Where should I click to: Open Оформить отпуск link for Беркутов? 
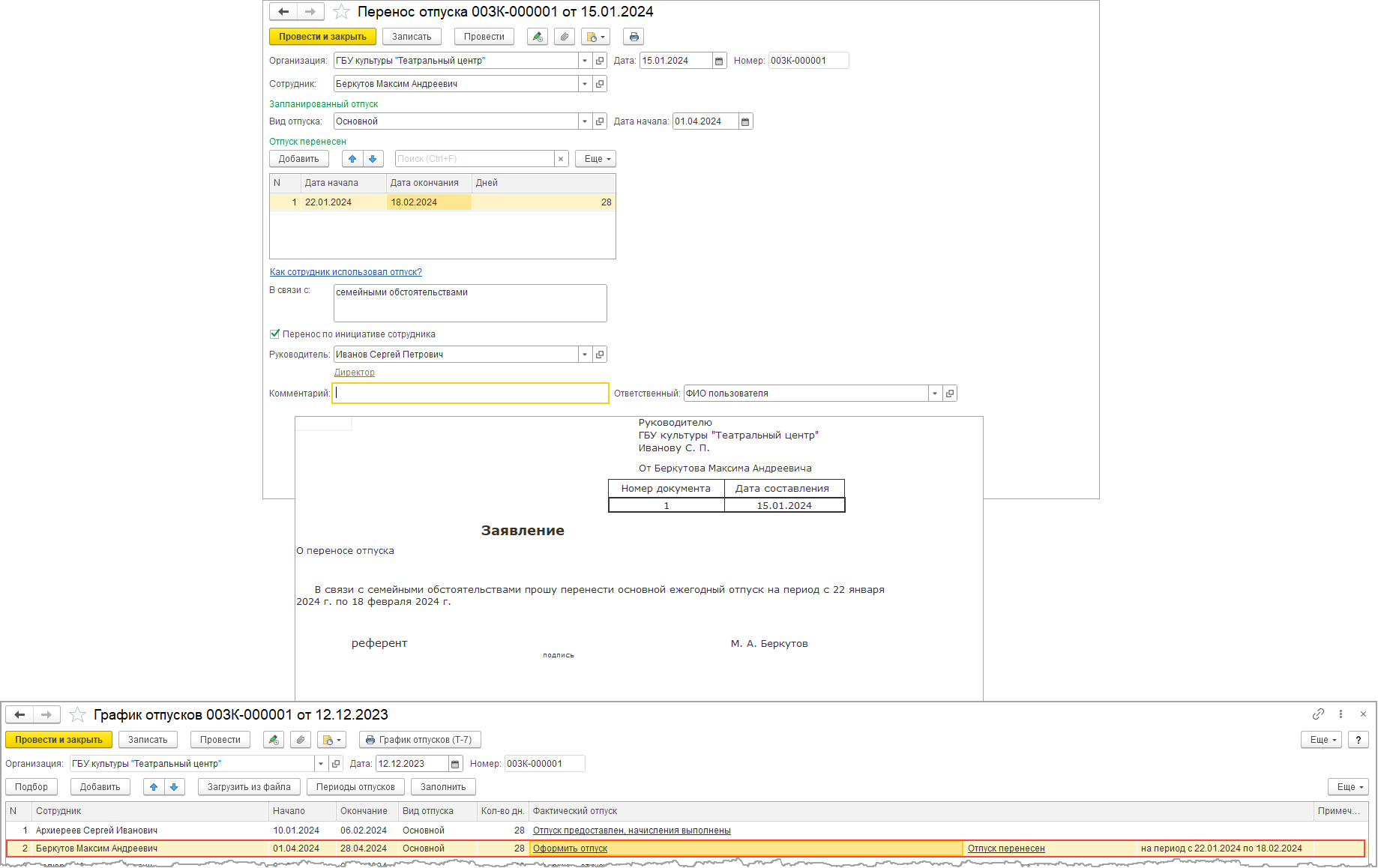point(570,849)
